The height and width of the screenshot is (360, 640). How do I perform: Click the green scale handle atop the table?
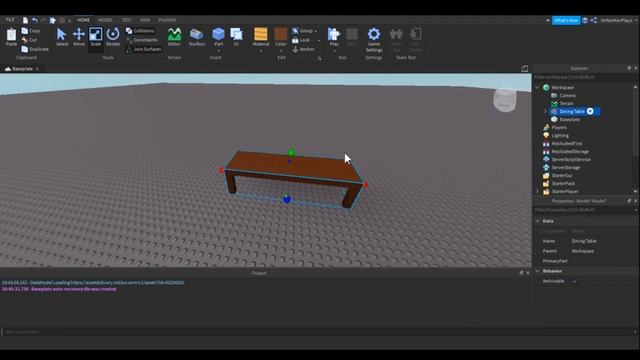291,153
